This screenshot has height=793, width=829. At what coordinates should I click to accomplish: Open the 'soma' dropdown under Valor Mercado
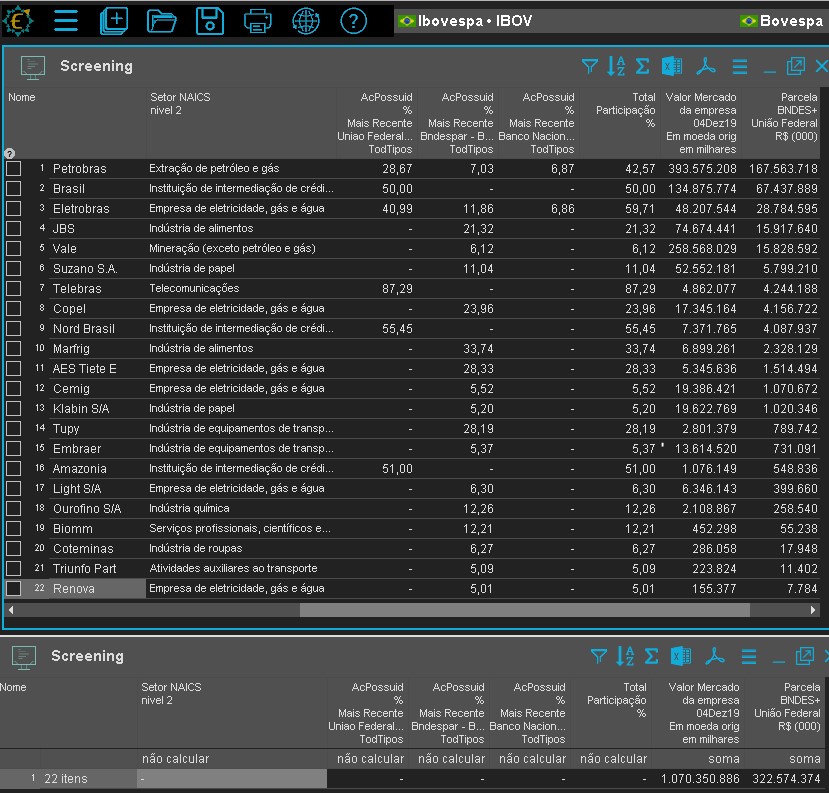(x=697, y=759)
